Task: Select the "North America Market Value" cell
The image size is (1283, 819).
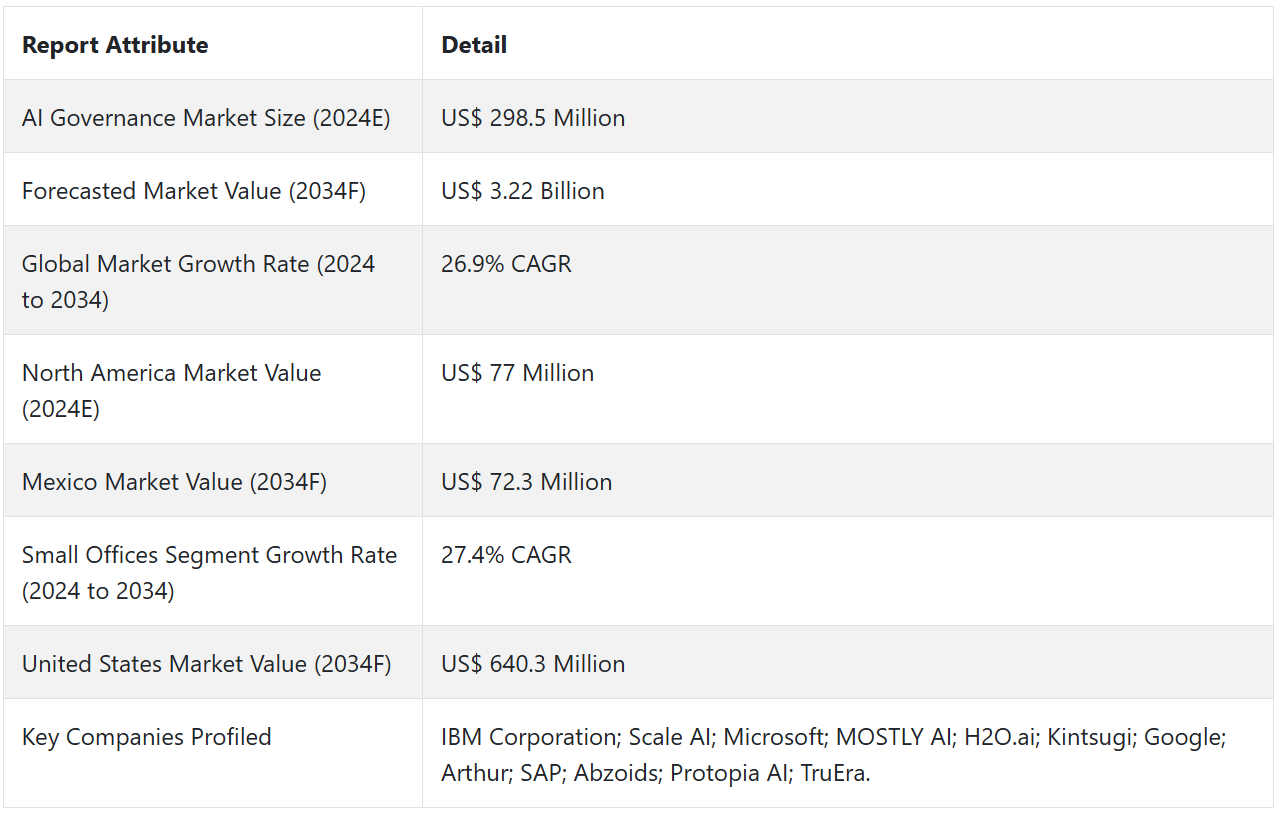Action: coord(172,390)
